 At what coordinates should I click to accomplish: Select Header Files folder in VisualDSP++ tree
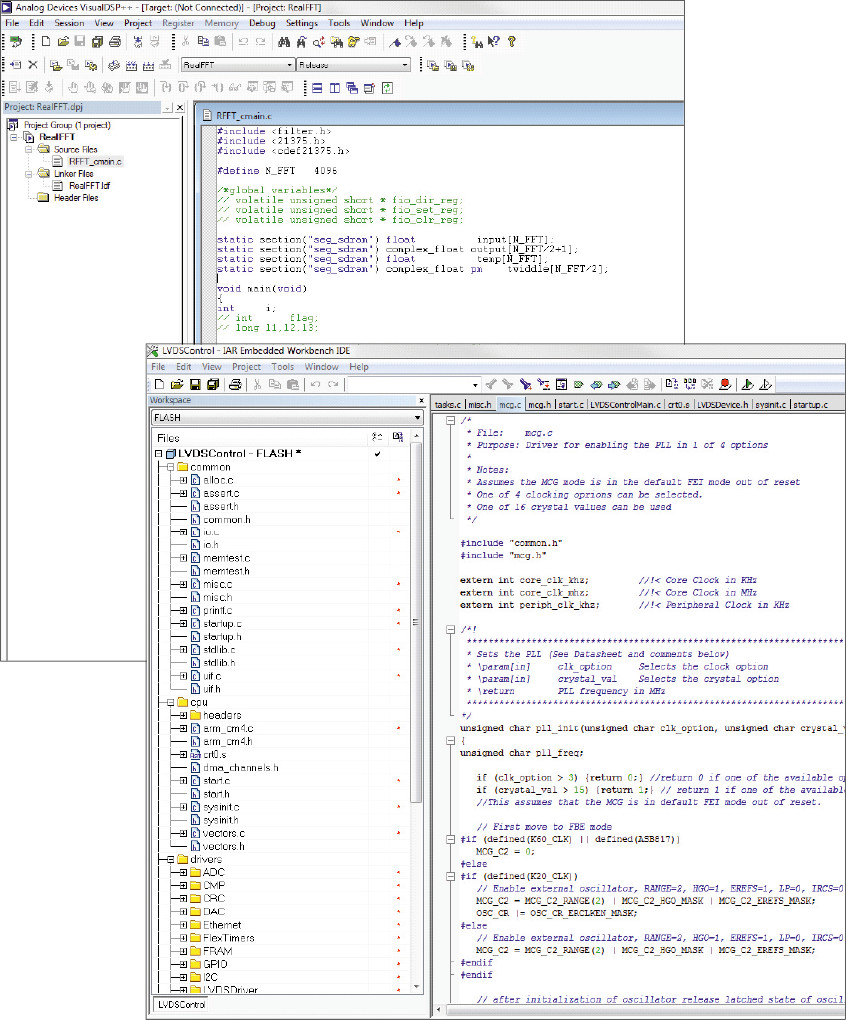coord(76,198)
